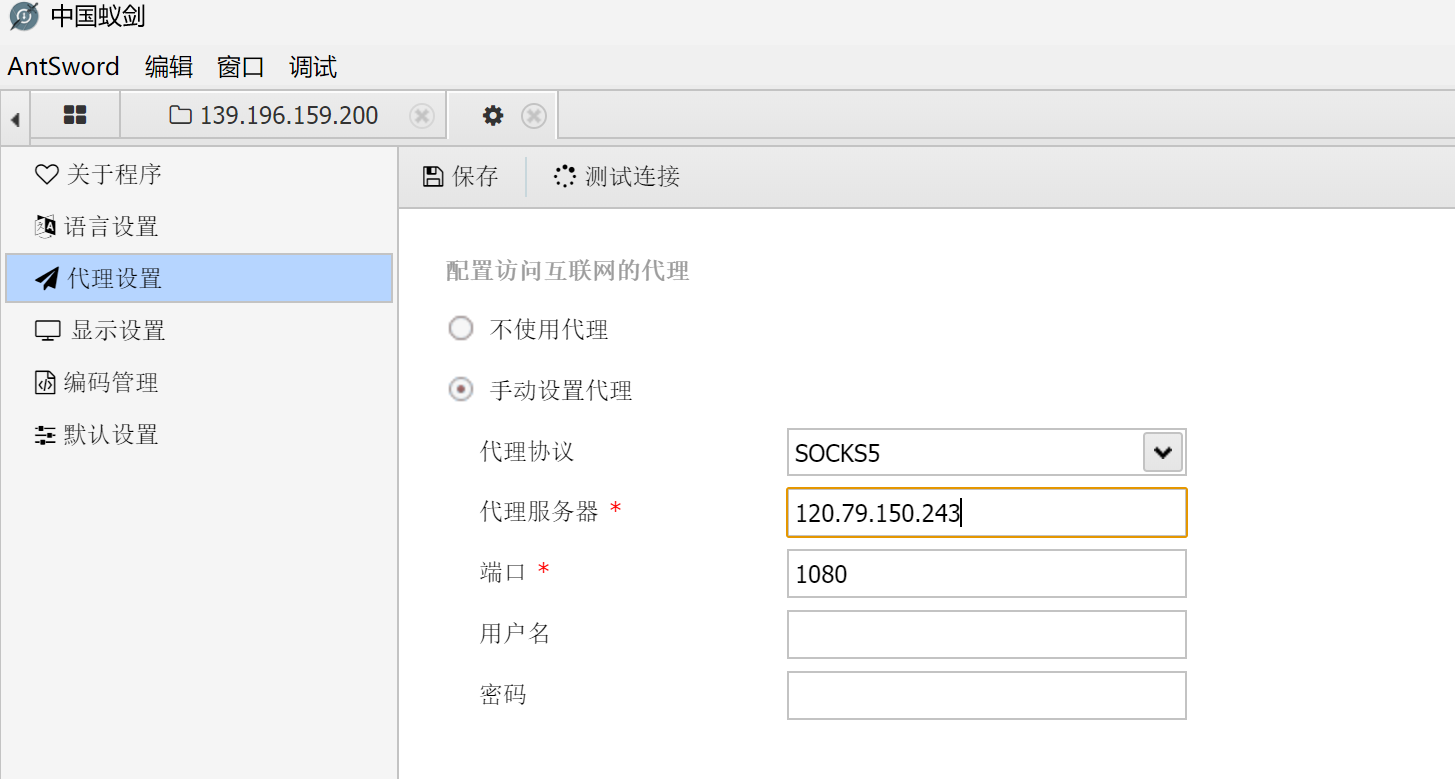Click the settings gear tab icon
This screenshot has width=1455, height=779.
[493, 116]
